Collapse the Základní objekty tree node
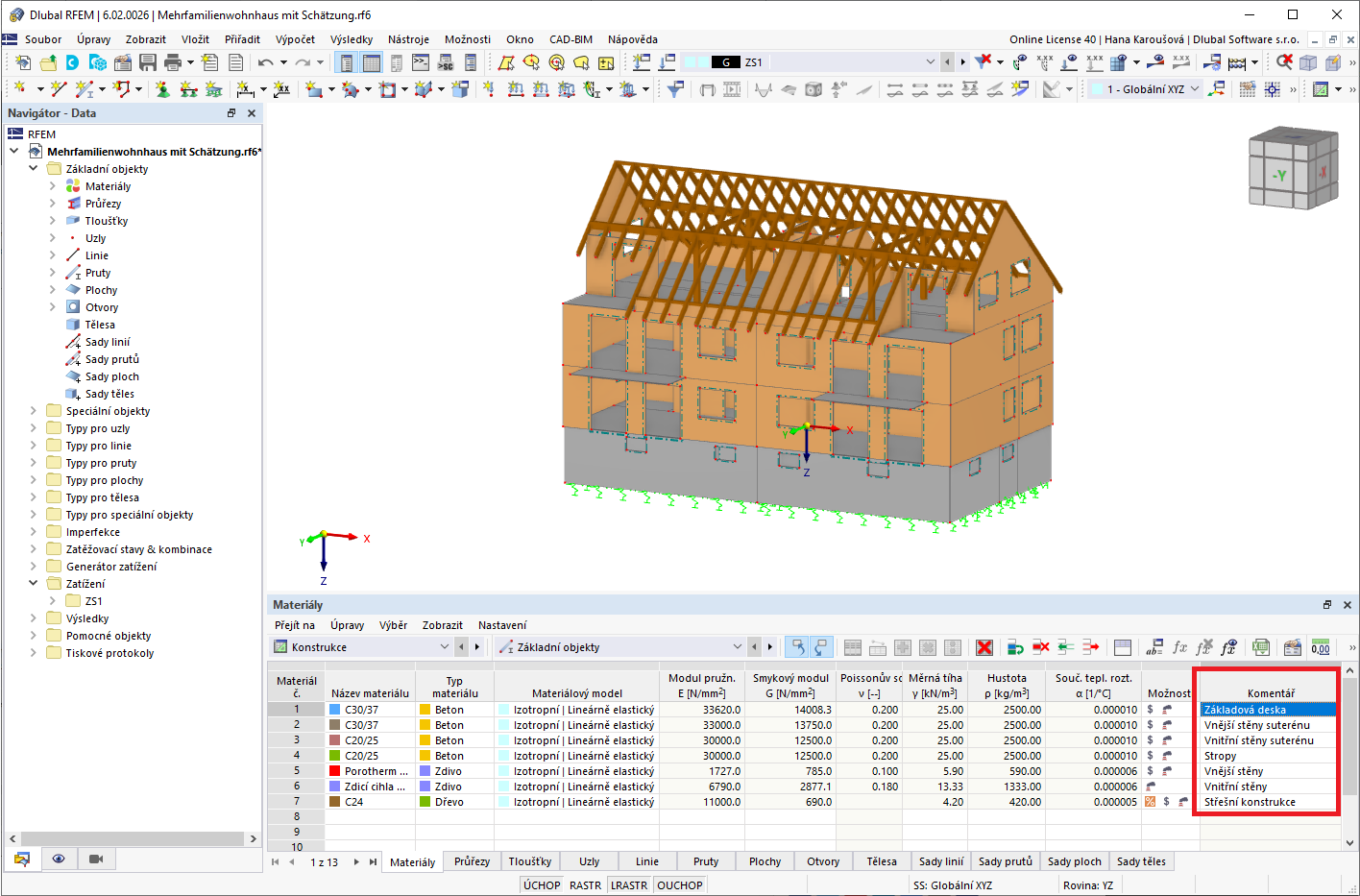The image size is (1360, 896). click(x=34, y=169)
